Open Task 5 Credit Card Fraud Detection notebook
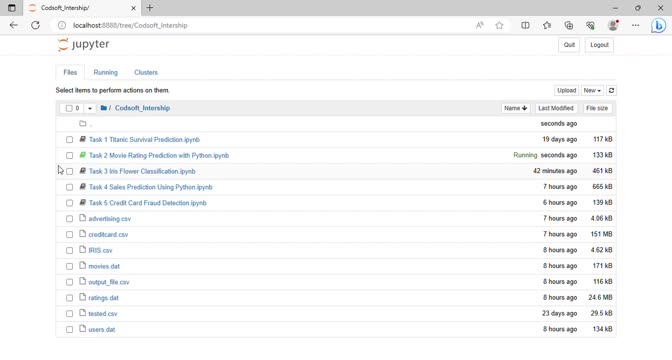This screenshot has width=672, height=360. [147, 203]
